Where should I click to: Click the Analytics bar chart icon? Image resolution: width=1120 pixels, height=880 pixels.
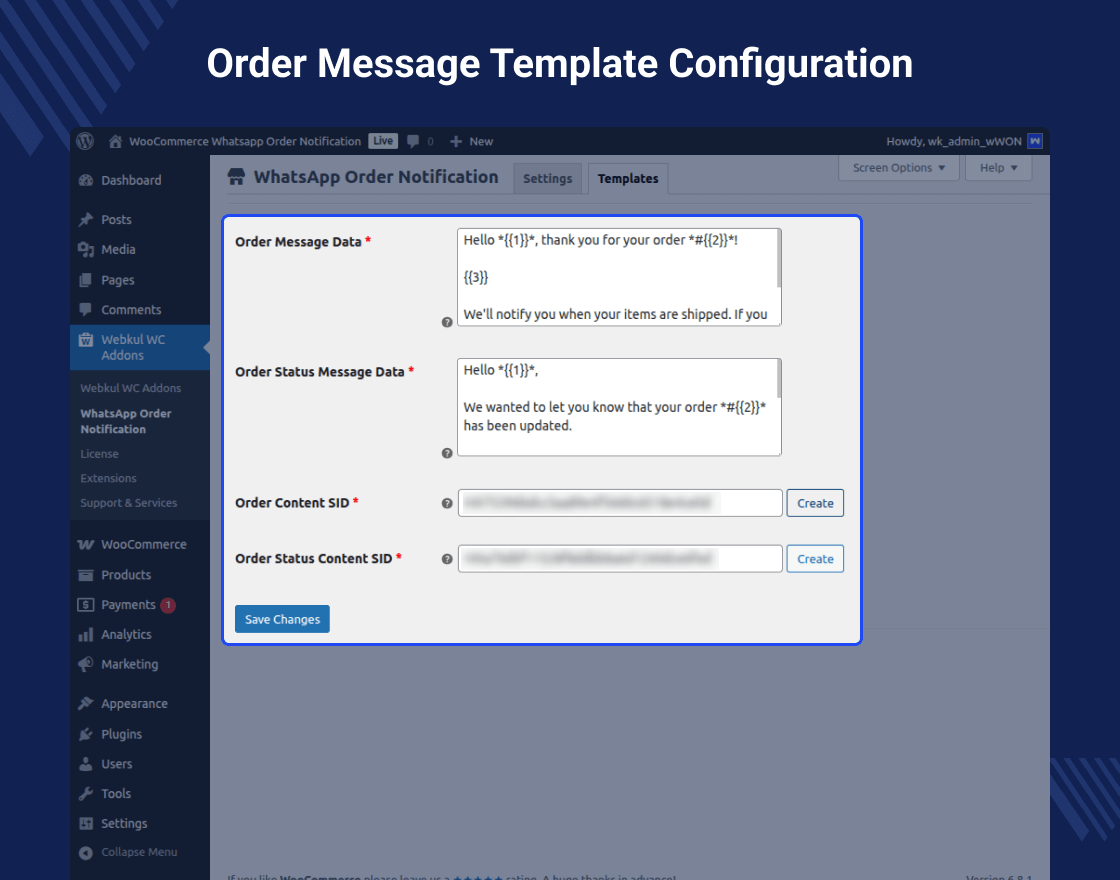pyautogui.click(x=86, y=634)
